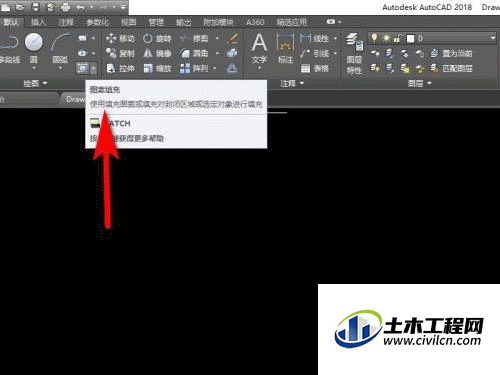Open the Array (阵列) dropdown arrow
The height and width of the screenshot is (375, 500).
(x=215, y=68)
